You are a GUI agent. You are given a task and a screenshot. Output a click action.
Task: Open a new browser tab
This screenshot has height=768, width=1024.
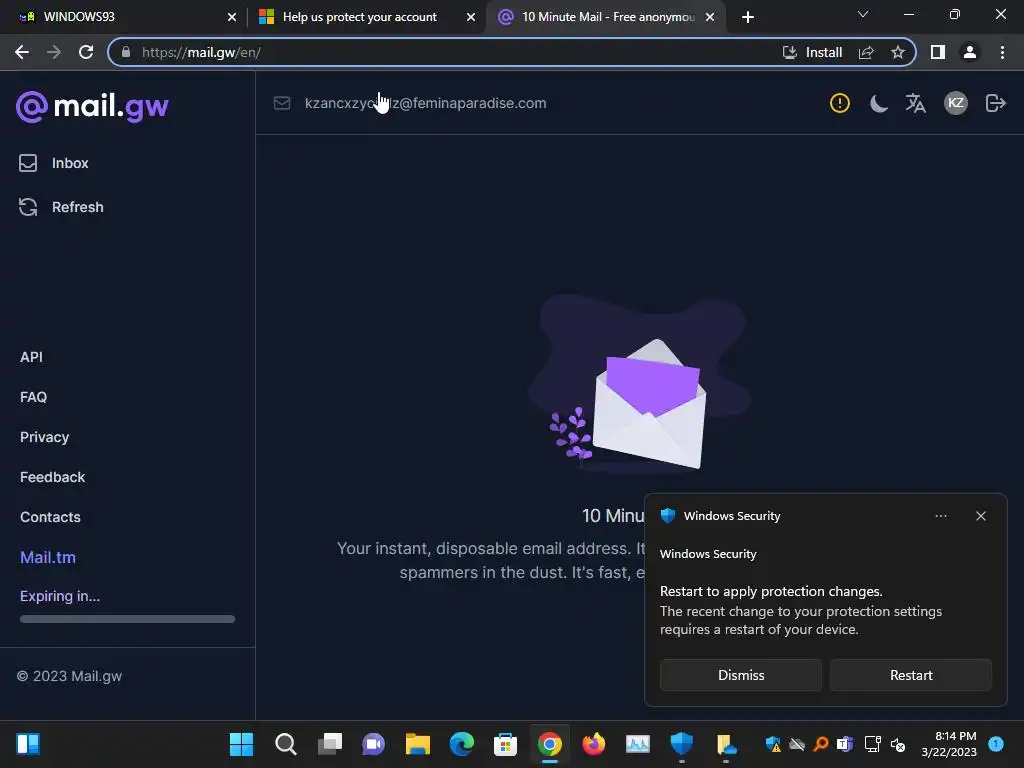pyautogui.click(x=748, y=17)
